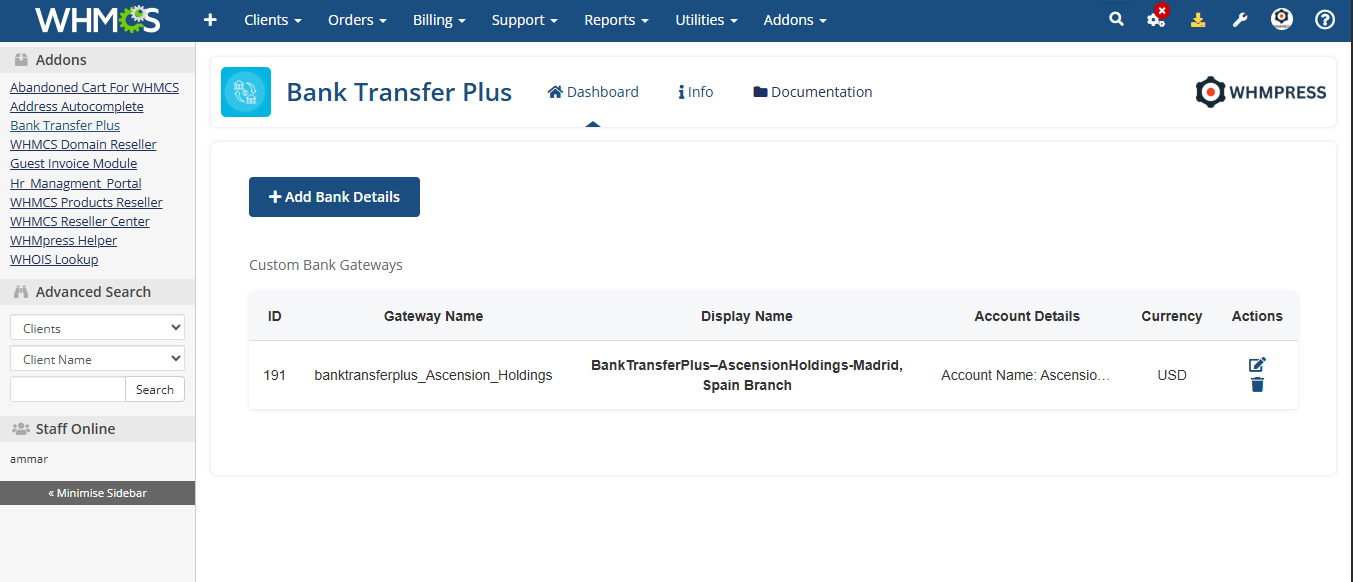Open the WHOIS Lookup addon link
This screenshot has height=582, width=1353.
tap(54, 260)
